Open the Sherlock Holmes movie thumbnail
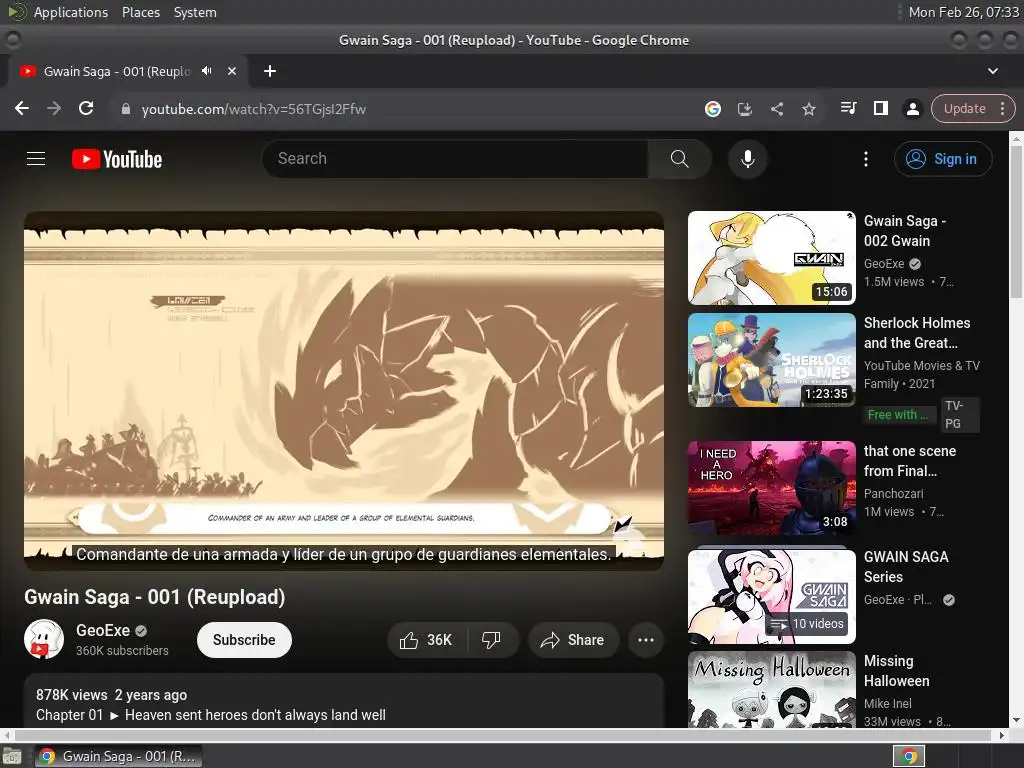The image size is (1024, 768). coord(772,360)
